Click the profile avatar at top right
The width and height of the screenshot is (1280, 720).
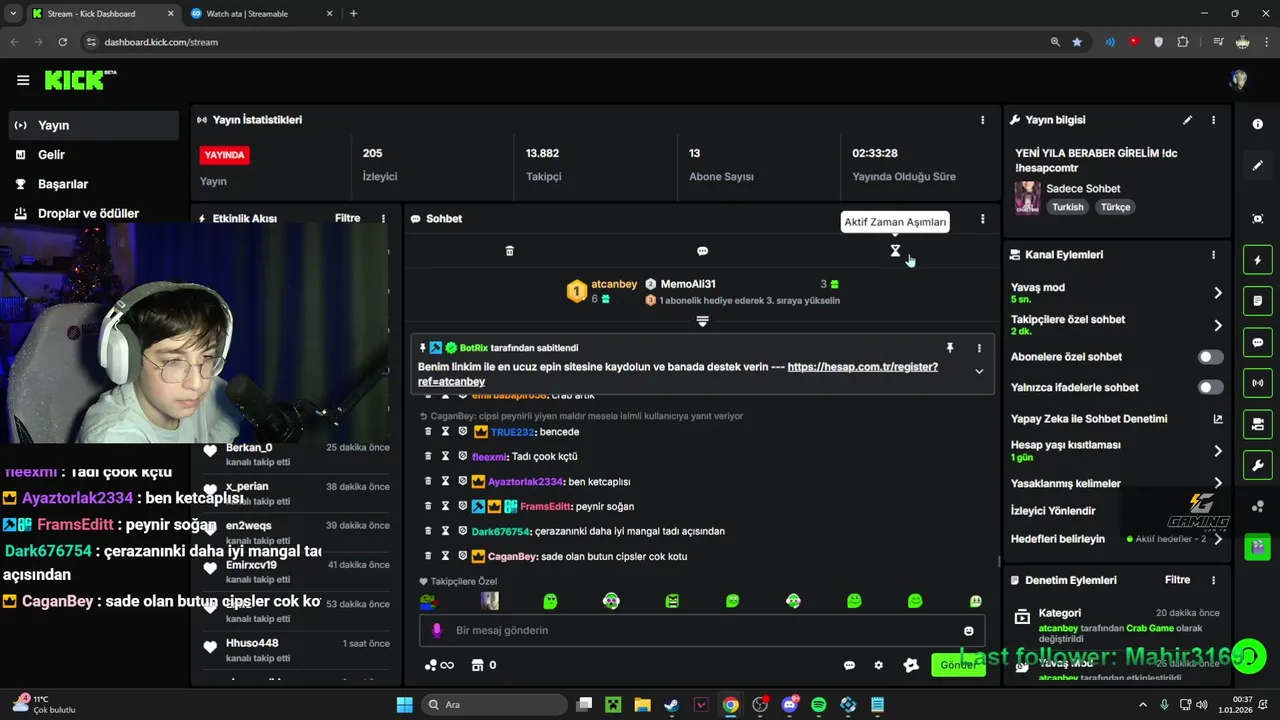pyautogui.click(x=1239, y=80)
